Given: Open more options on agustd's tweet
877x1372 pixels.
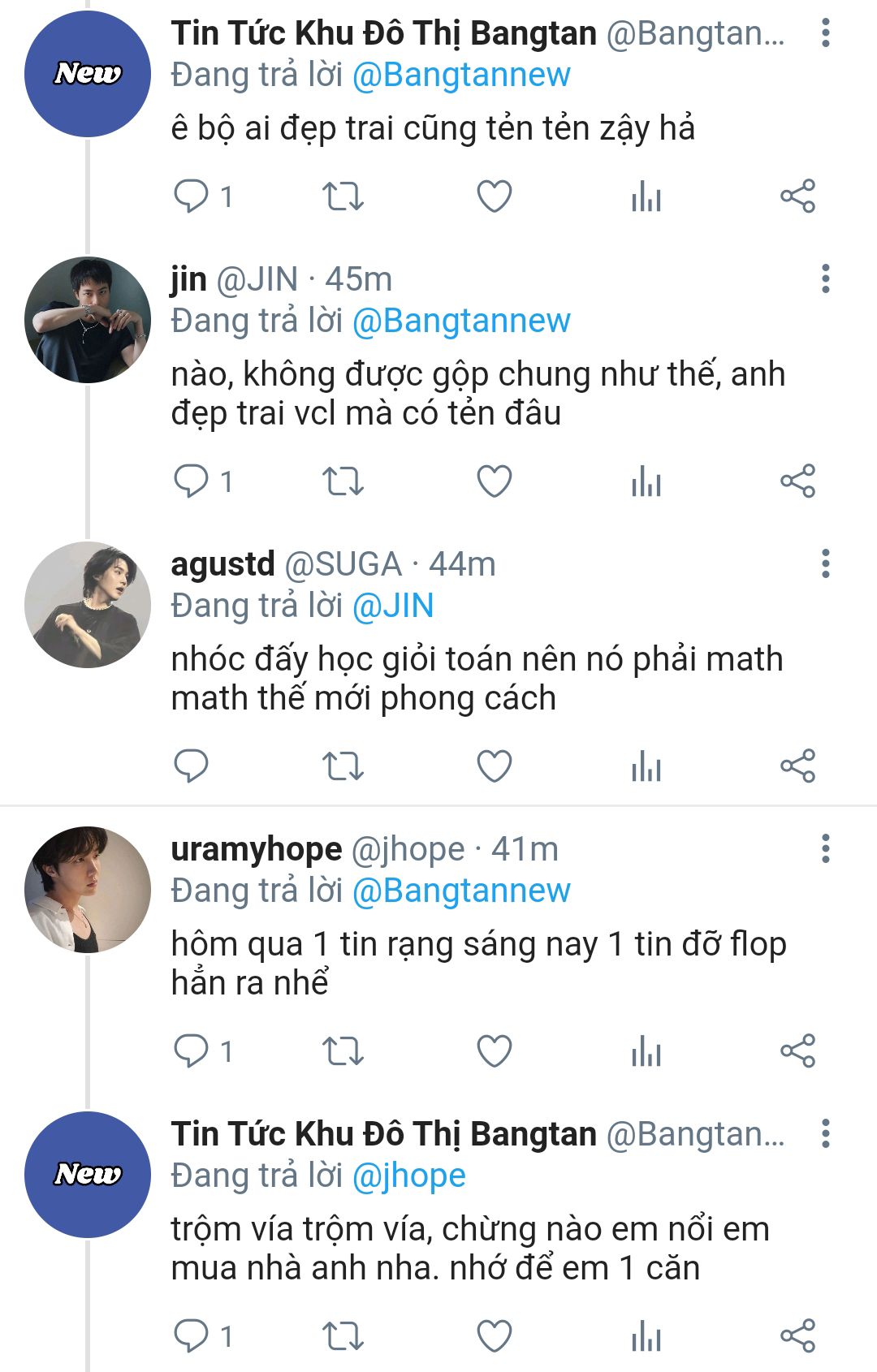Looking at the screenshot, I should [x=825, y=564].
